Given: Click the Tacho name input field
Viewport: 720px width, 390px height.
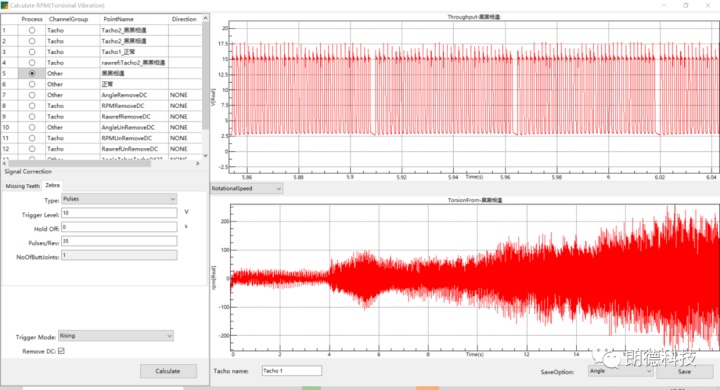Looking at the screenshot, I should click(x=292, y=371).
